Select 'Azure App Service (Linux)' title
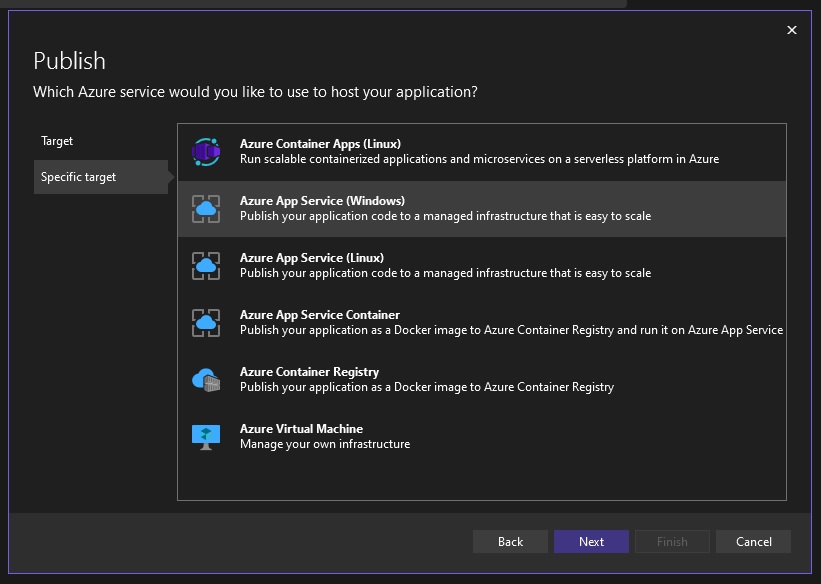 312,258
